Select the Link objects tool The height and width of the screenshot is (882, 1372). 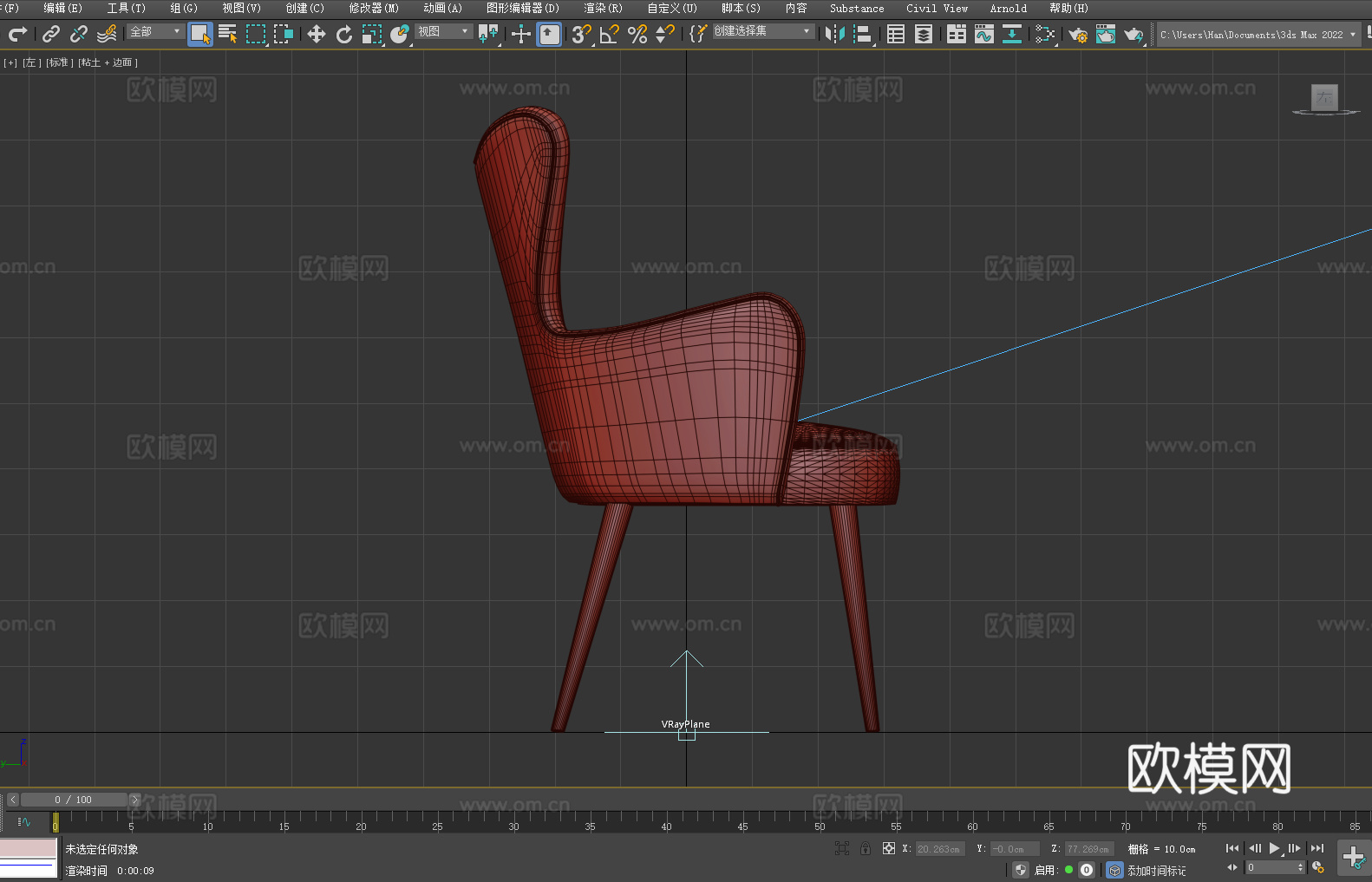(50, 34)
